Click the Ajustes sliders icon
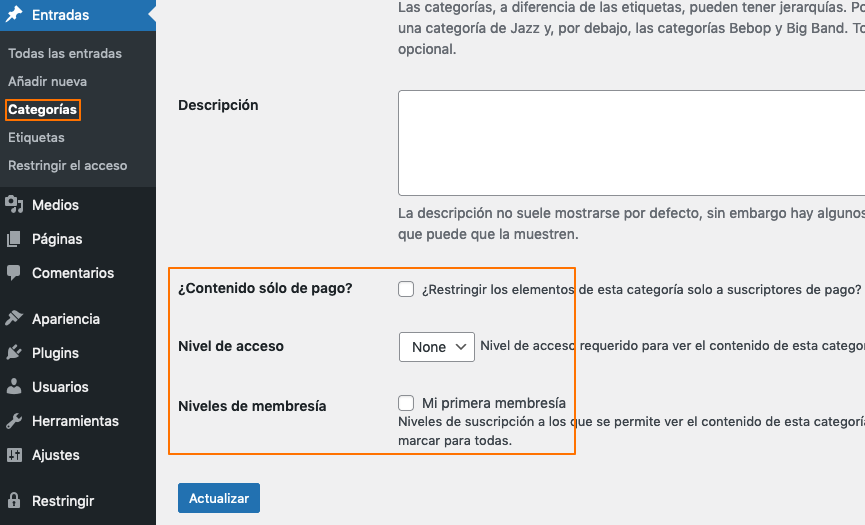Screen dimensions: 865x525 (14, 455)
